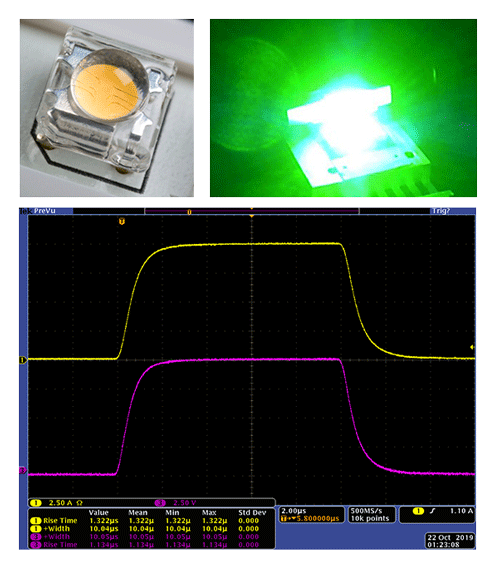Click the 500MS/s sample rate readout
Screen dimensions: 500x566
tap(366, 511)
